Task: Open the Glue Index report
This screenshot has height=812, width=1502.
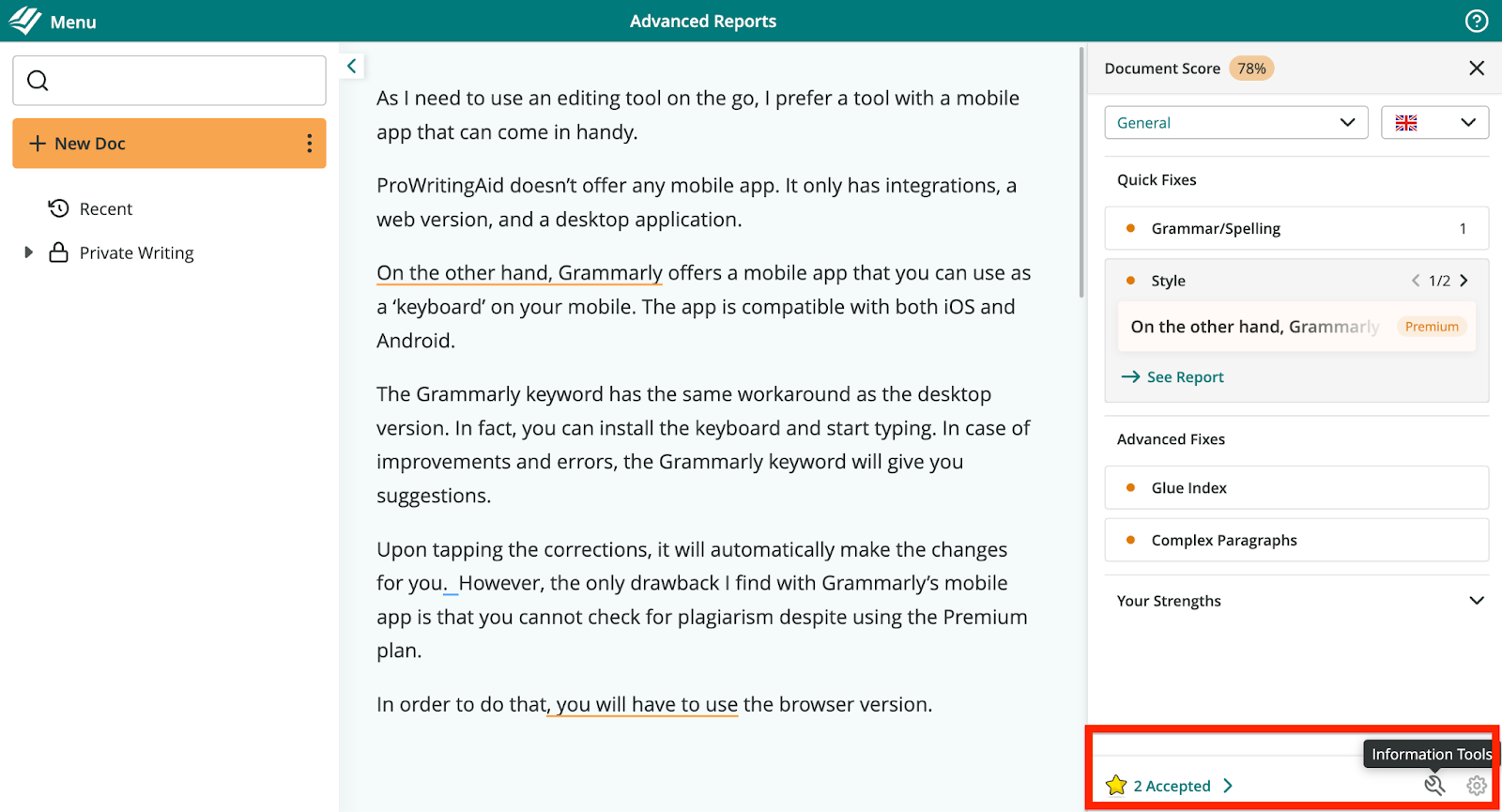Action: pyautogui.click(x=1296, y=488)
